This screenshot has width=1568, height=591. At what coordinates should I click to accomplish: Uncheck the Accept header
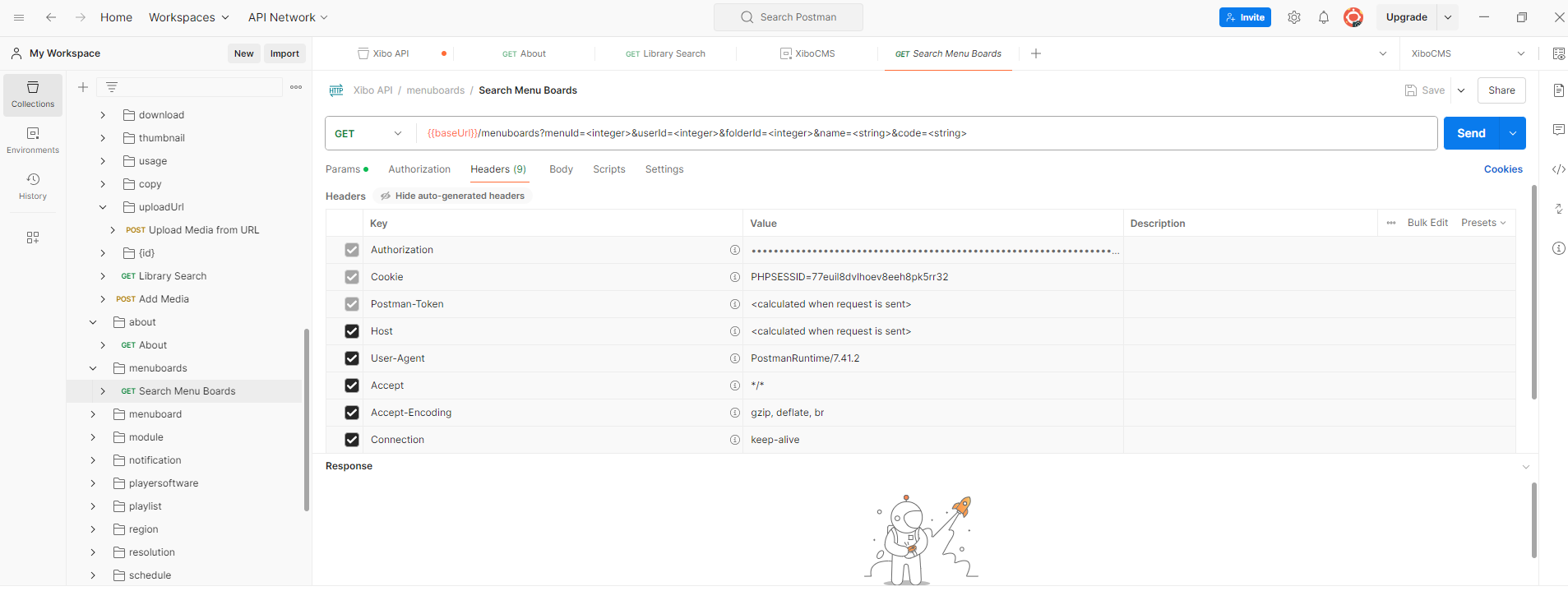tap(352, 386)
